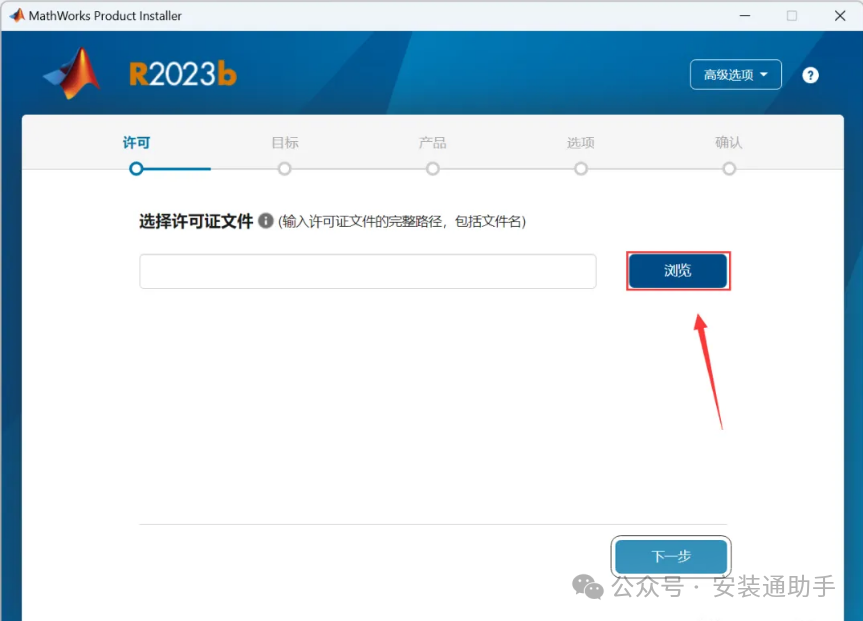Click the step circle under 确认

tap(729, 168)
